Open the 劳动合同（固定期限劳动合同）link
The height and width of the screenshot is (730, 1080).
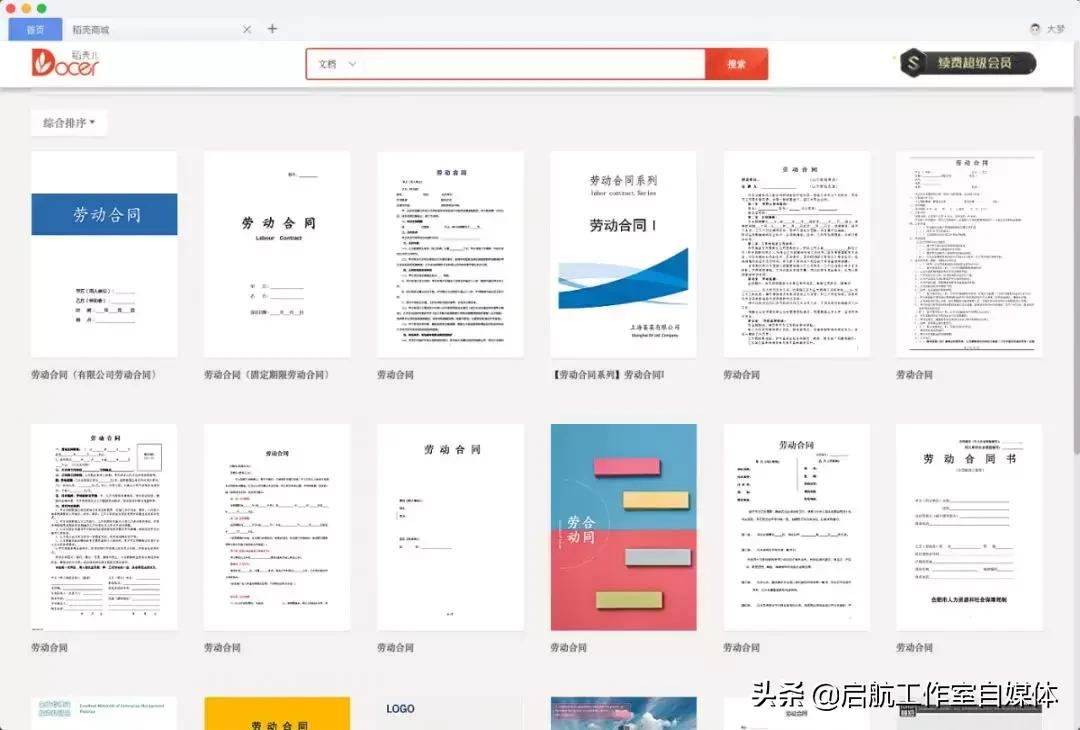[x=266, y=373]
